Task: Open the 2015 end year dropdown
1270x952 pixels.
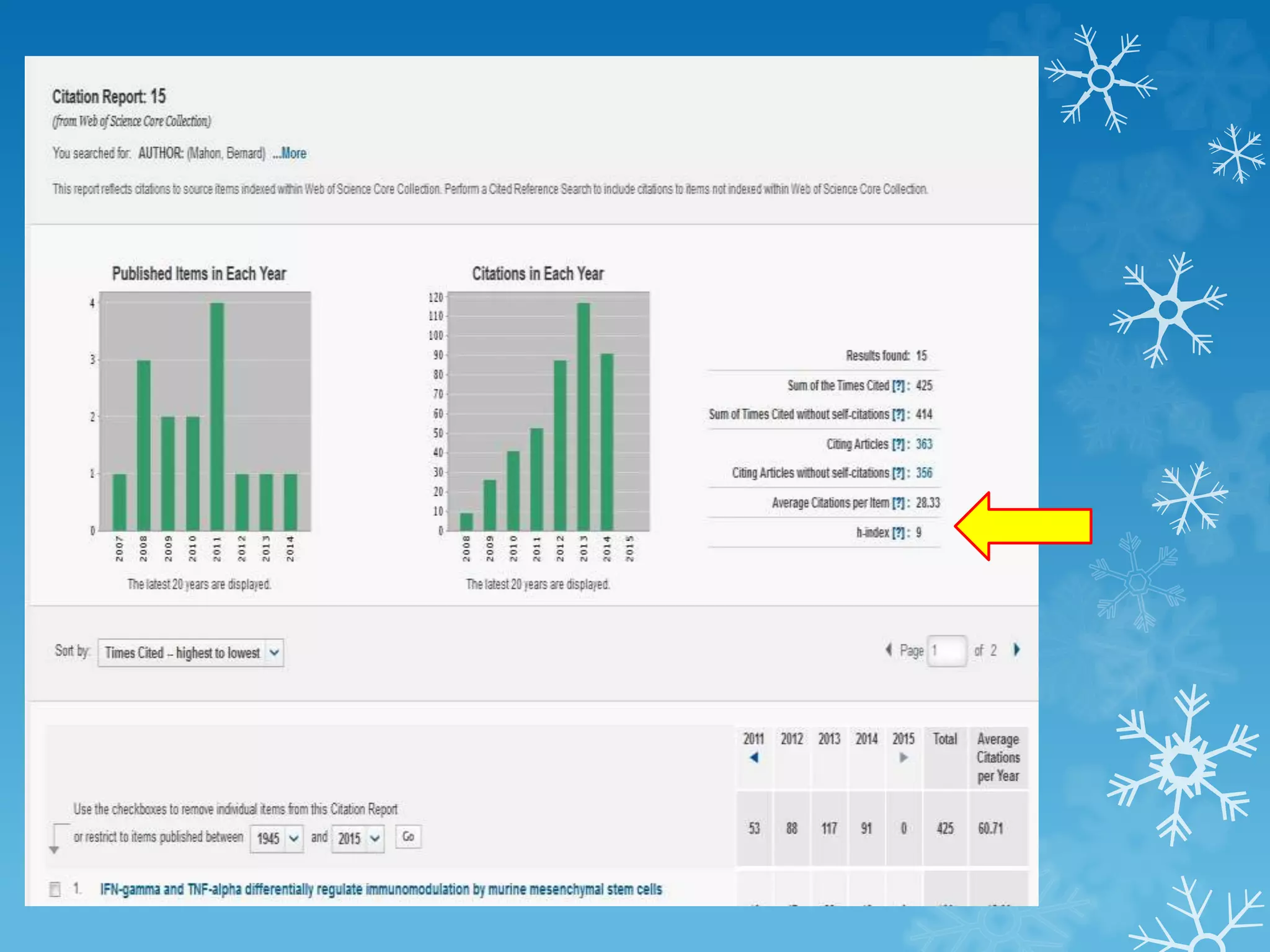Action: pyautogui.click(x=358, y=839)
